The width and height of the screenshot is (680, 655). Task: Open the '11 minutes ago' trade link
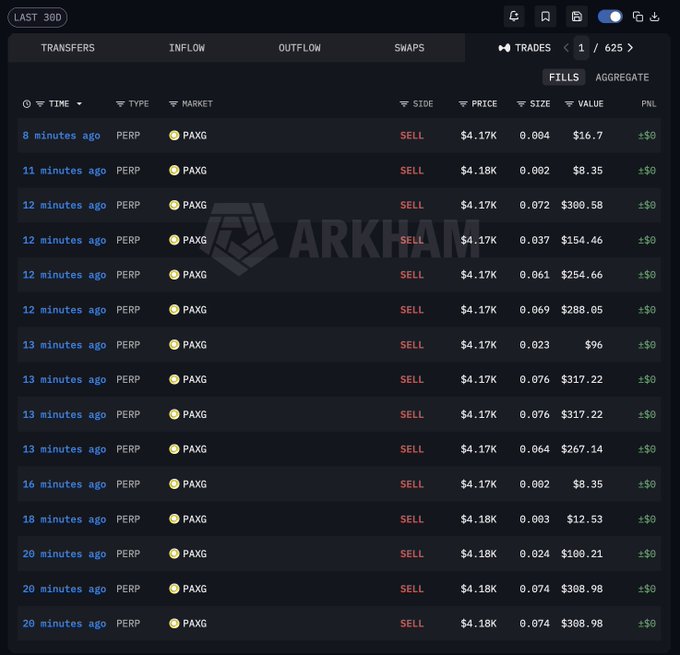click(64, 170)
